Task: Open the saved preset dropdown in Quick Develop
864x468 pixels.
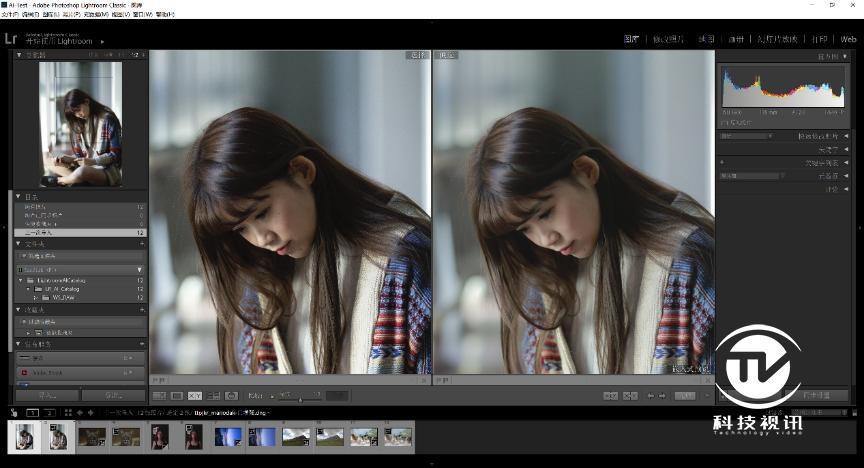Action: click(747, 136)
